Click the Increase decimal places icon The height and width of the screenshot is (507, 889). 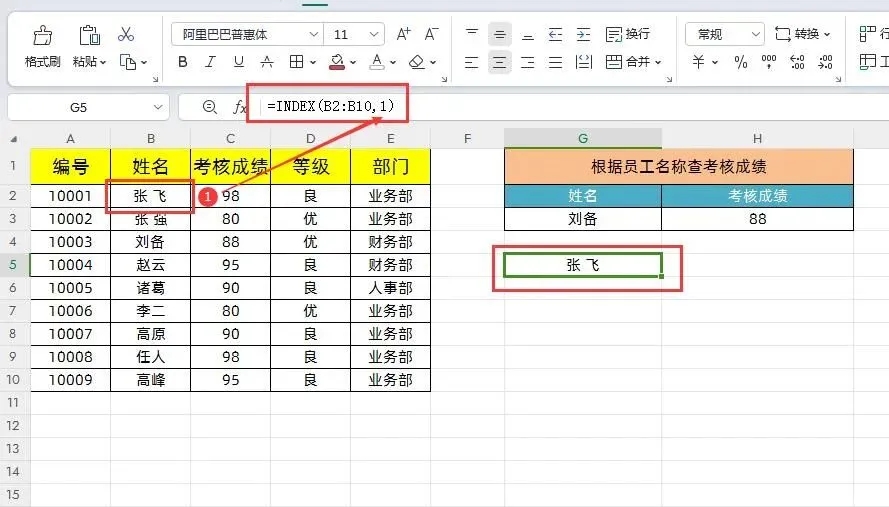tap(797, 62)
